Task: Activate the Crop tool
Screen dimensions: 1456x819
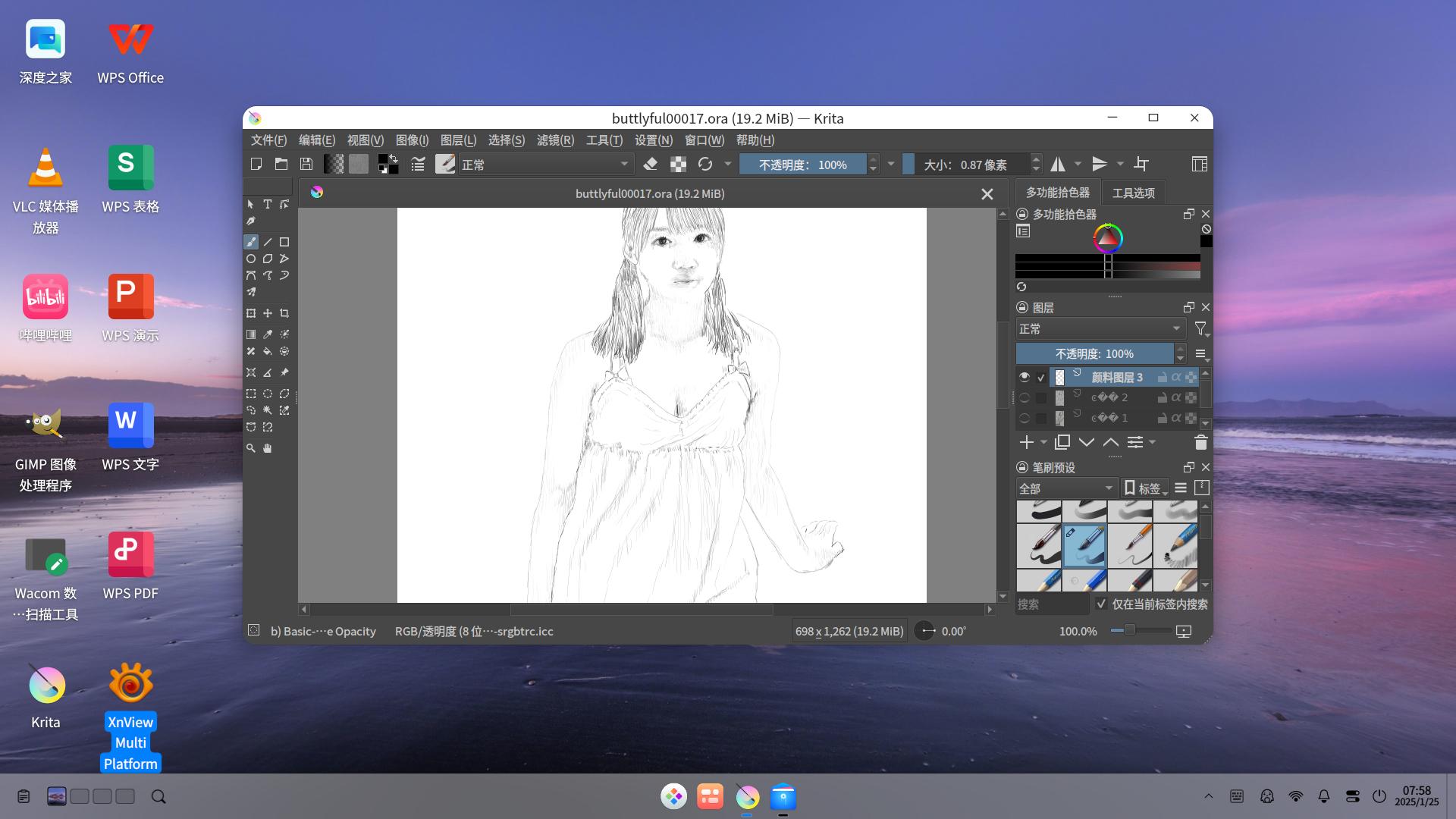Action: click(284, 312)
